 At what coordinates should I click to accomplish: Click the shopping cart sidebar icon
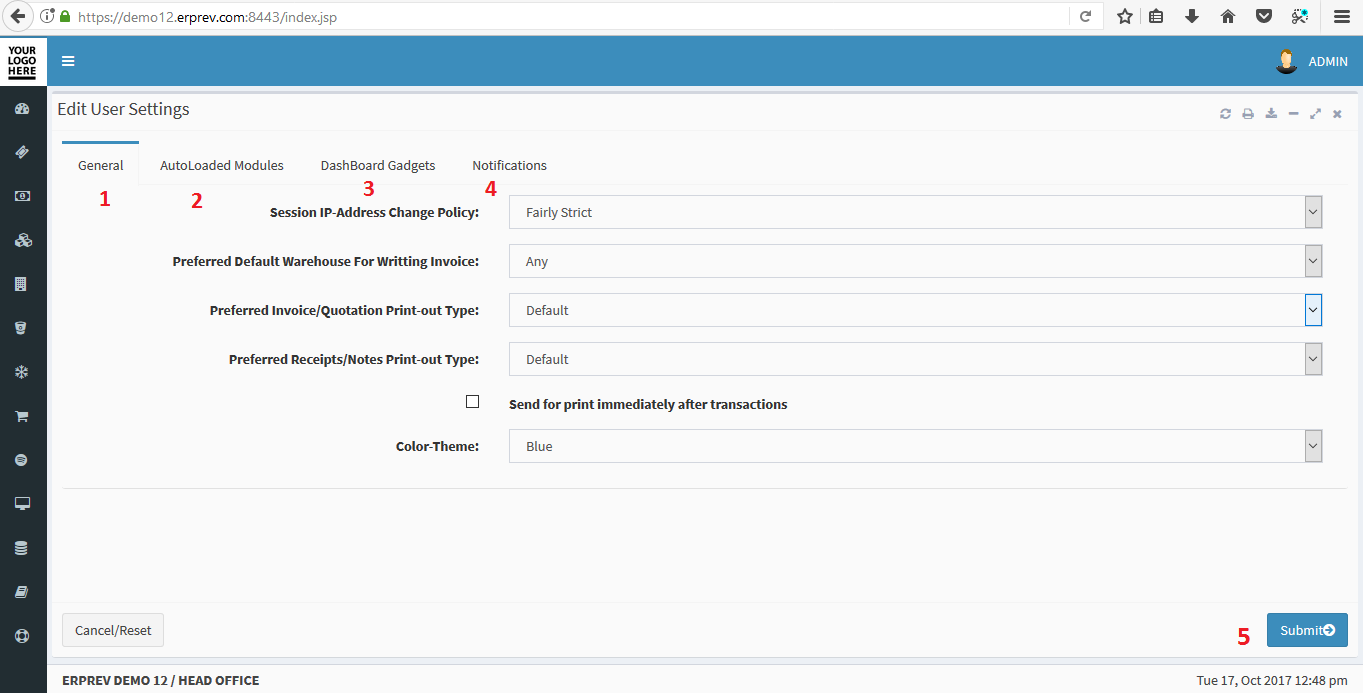[x=22, y=416]
